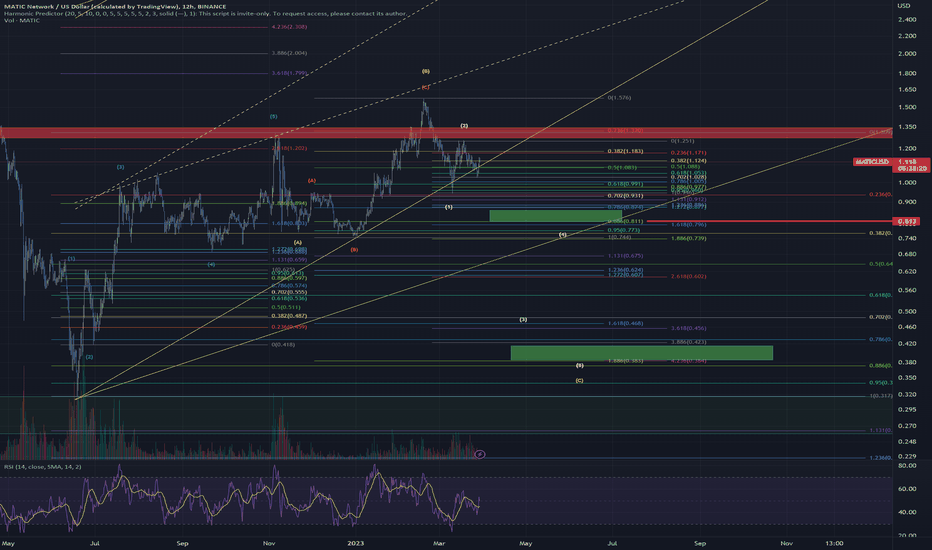Click the 13:00 label on time axis
Screen dimensions: 932x550
pos(834,543)
